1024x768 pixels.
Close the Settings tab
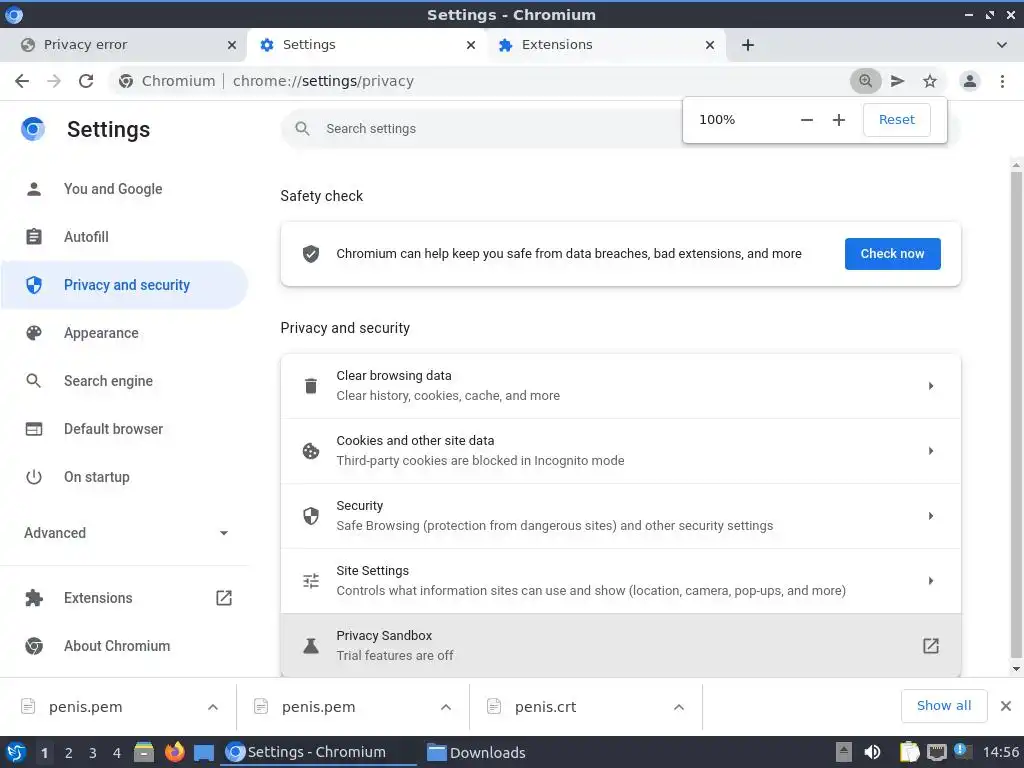[x=471, y=45]
